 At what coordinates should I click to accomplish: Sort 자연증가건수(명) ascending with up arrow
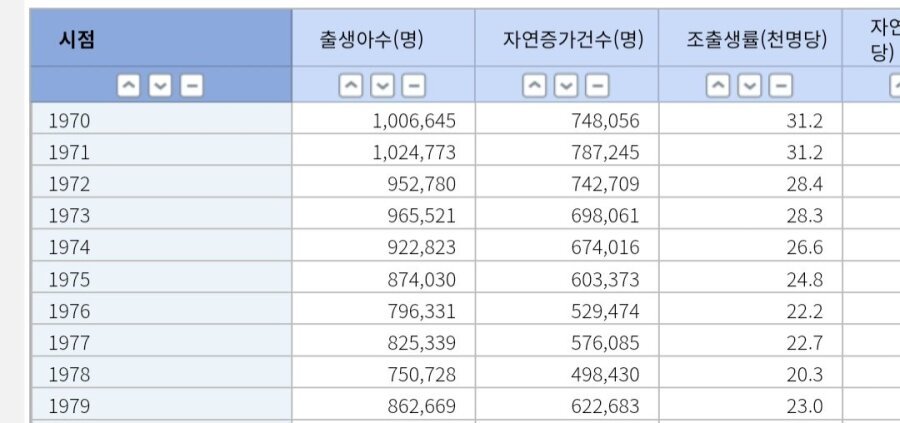[534, 86]
